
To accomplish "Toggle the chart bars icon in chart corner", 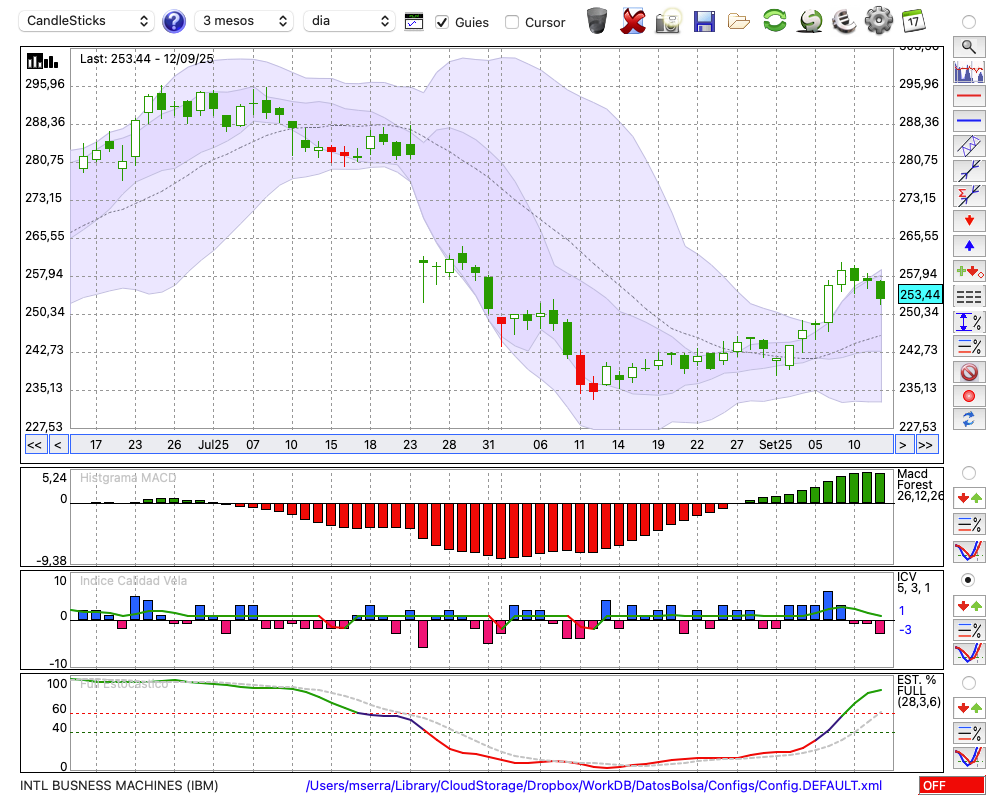I will (42, 61).
